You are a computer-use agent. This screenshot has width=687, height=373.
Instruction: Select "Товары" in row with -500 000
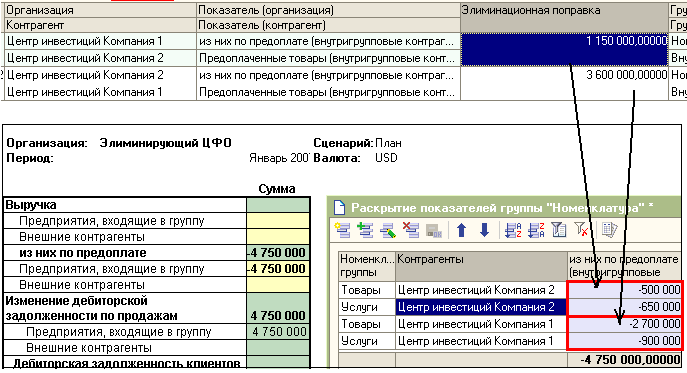coord(366,290)
